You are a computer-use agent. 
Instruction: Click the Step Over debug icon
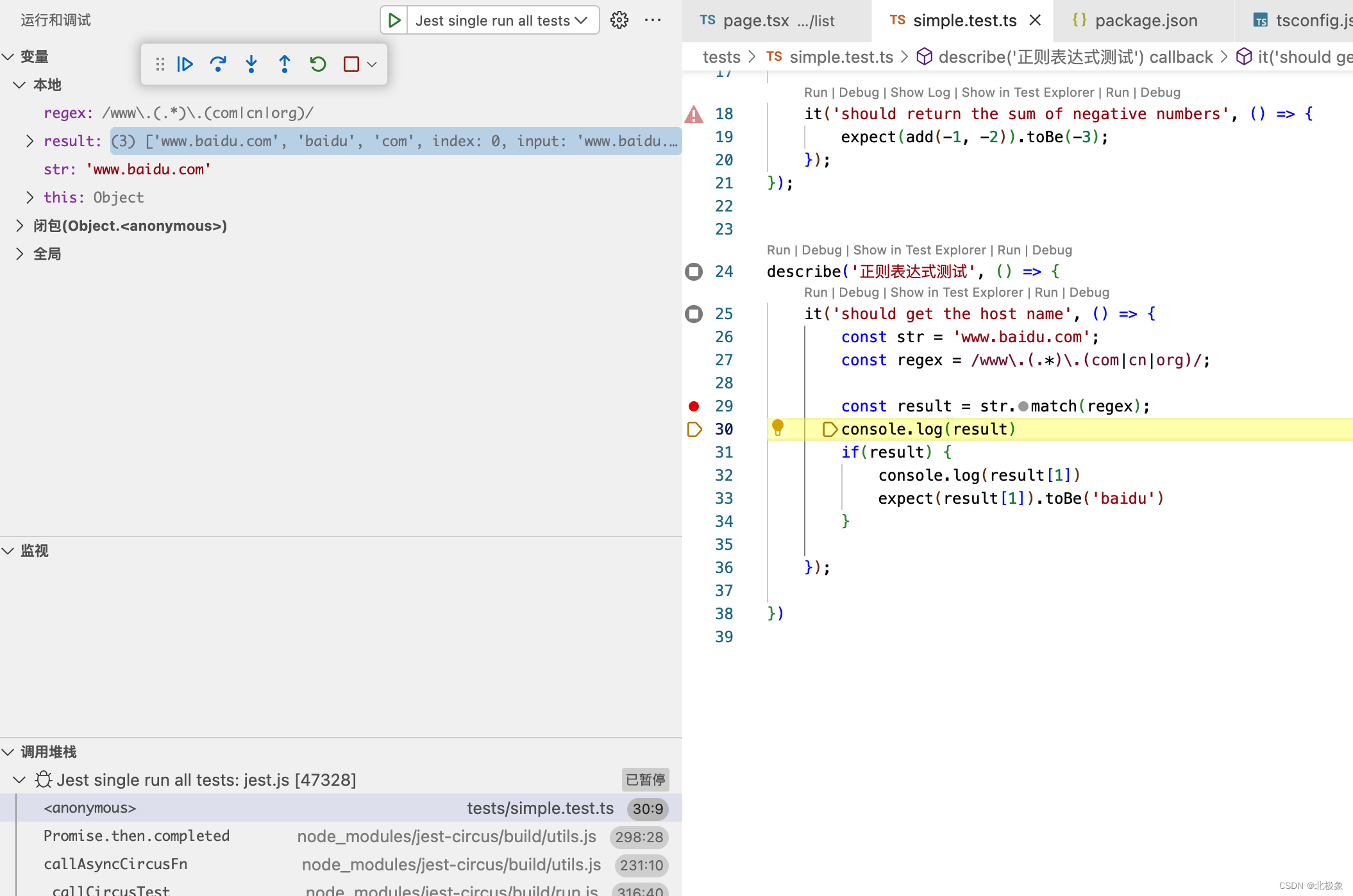(x=219, y=64)
